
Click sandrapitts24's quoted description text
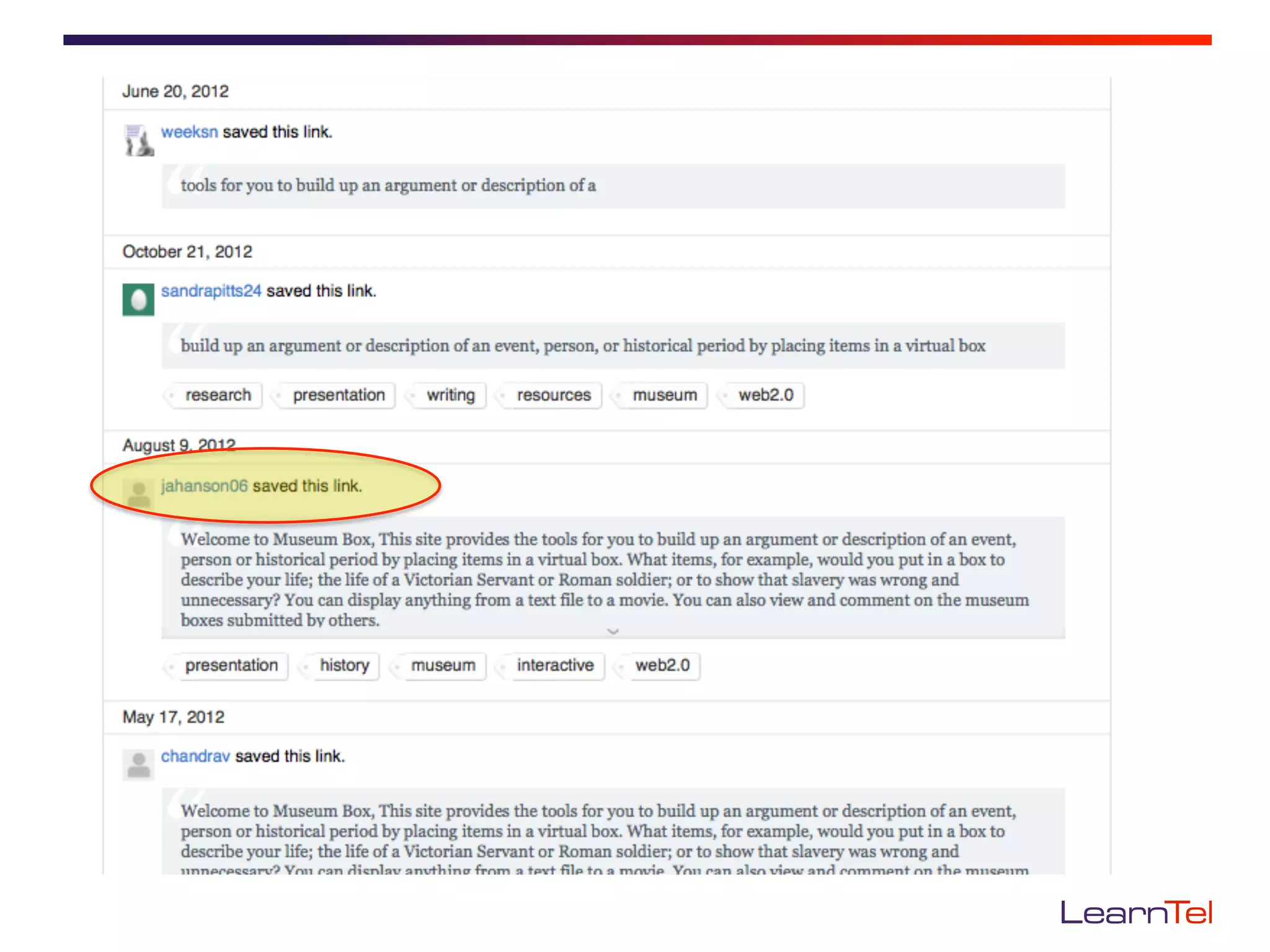coord(582,346)
